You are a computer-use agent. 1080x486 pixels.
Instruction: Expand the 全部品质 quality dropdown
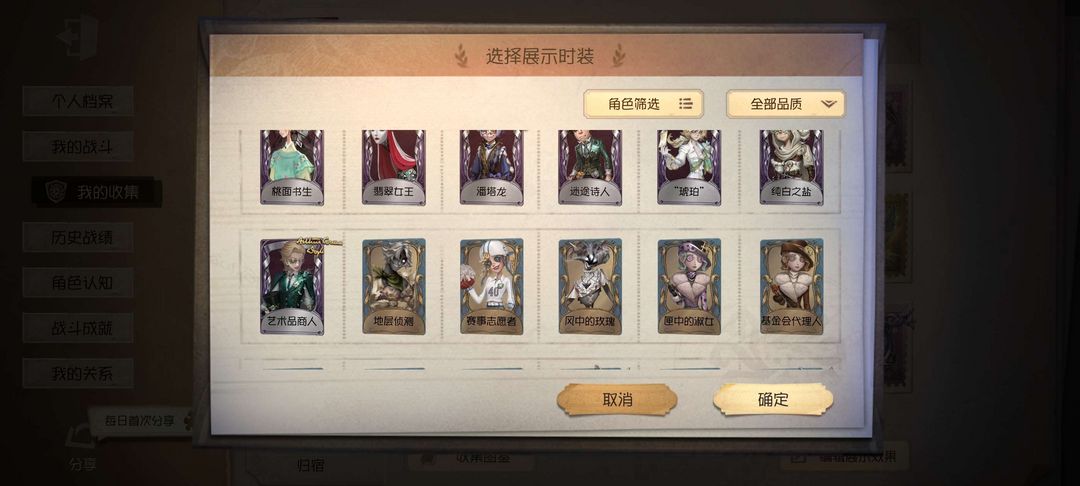coord(786,104)
